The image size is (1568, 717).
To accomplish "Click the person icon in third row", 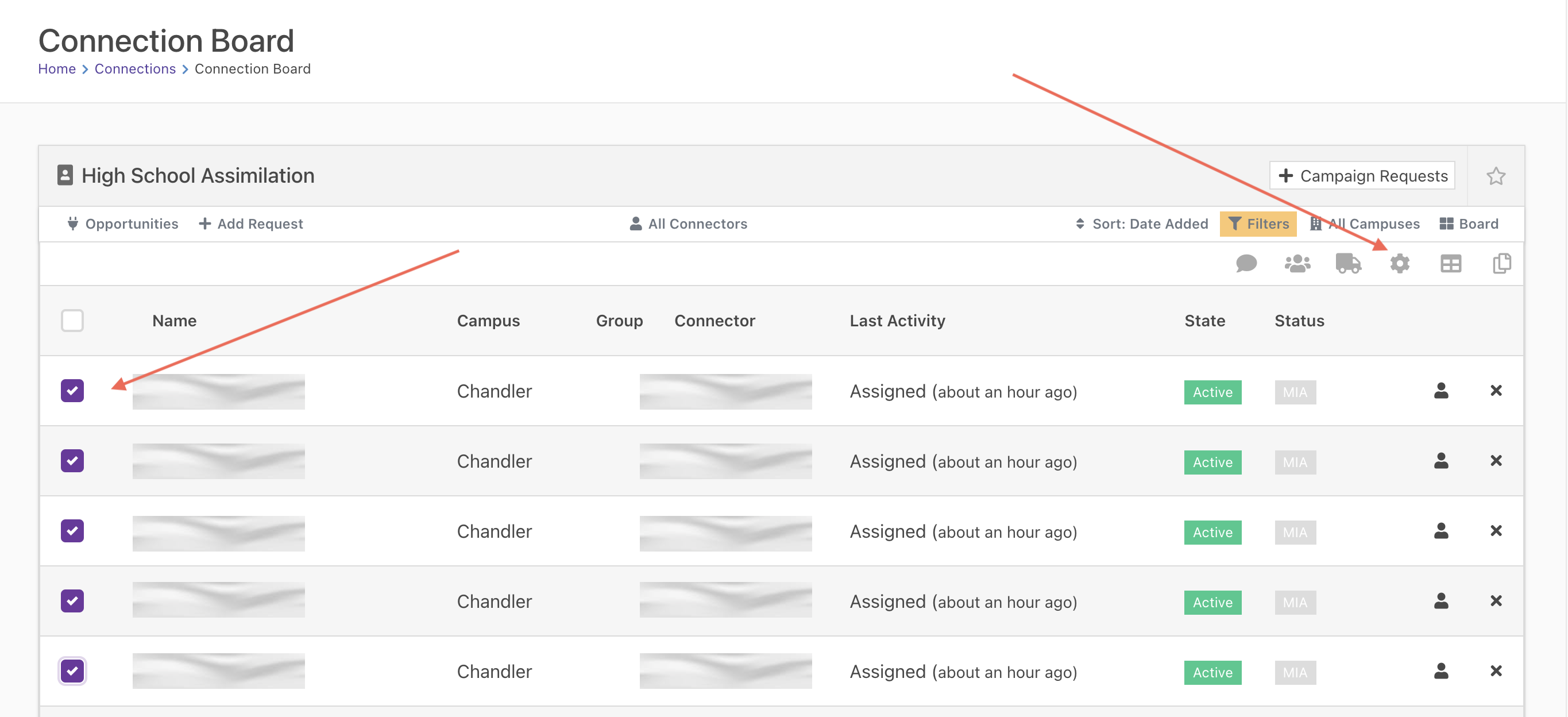I will click(1441, 531).
